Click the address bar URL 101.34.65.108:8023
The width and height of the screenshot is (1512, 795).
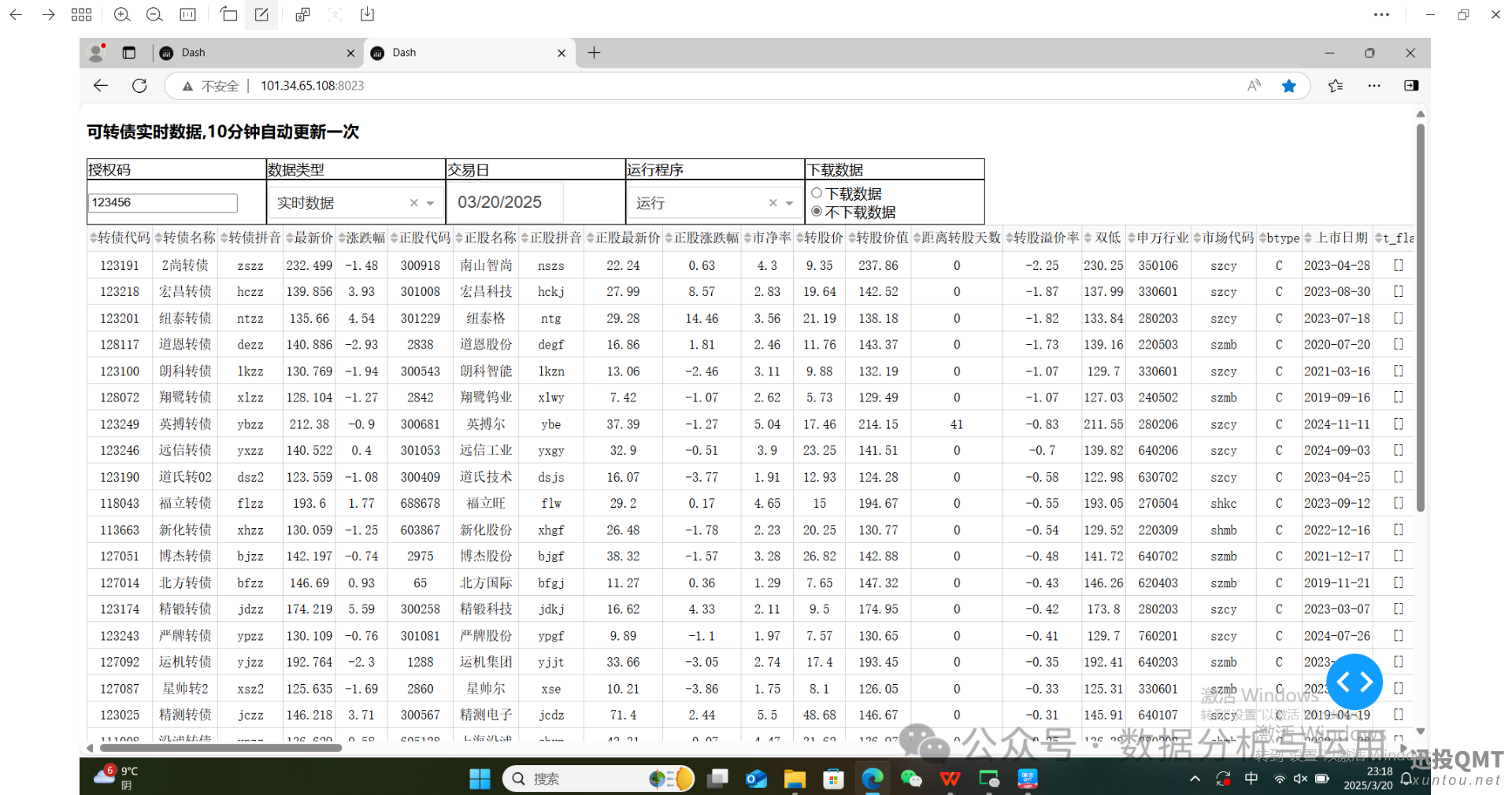point(313,86)
